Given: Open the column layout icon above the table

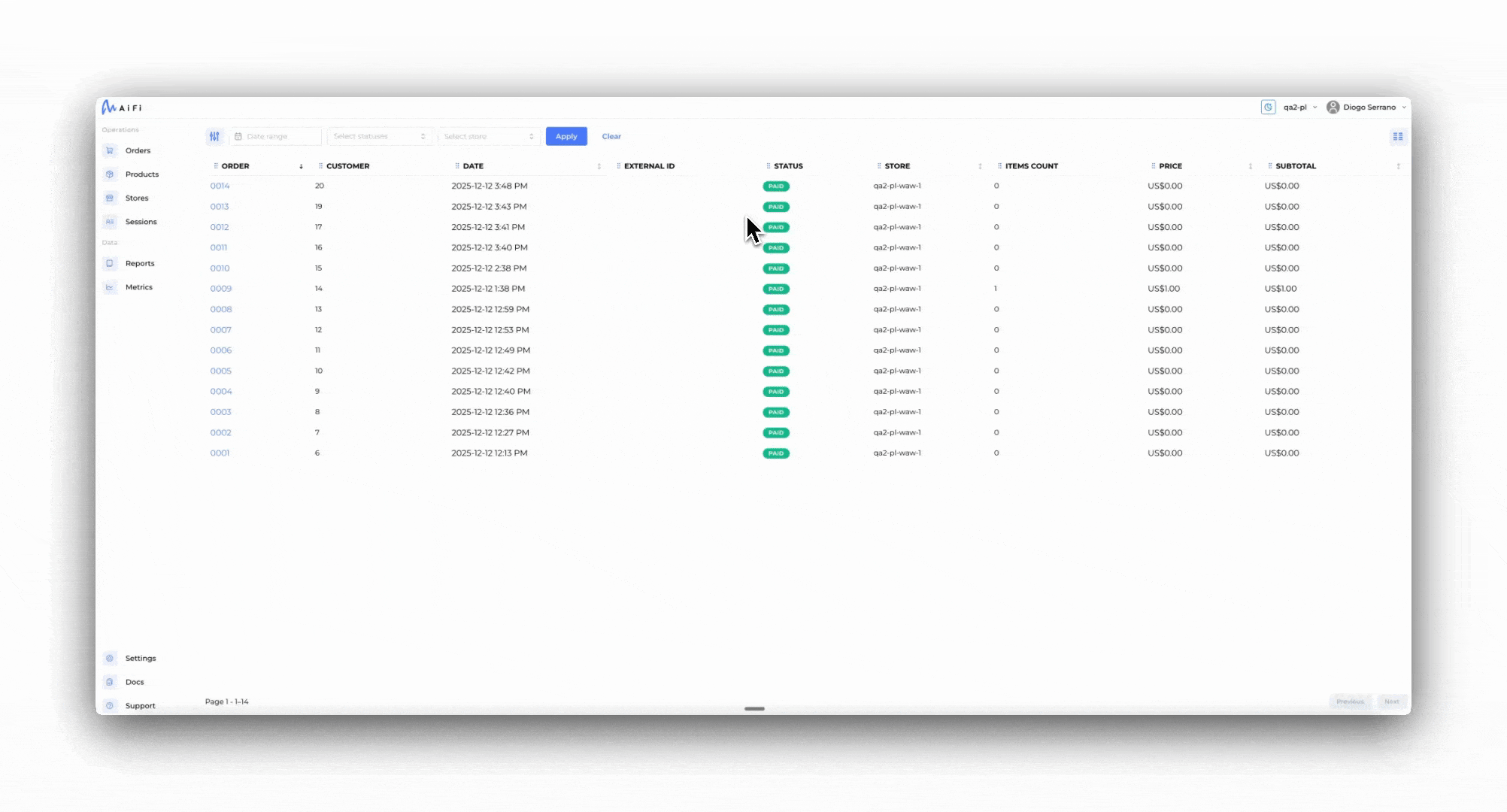Looking at the screenshot, I should (x=1398, y=136).
